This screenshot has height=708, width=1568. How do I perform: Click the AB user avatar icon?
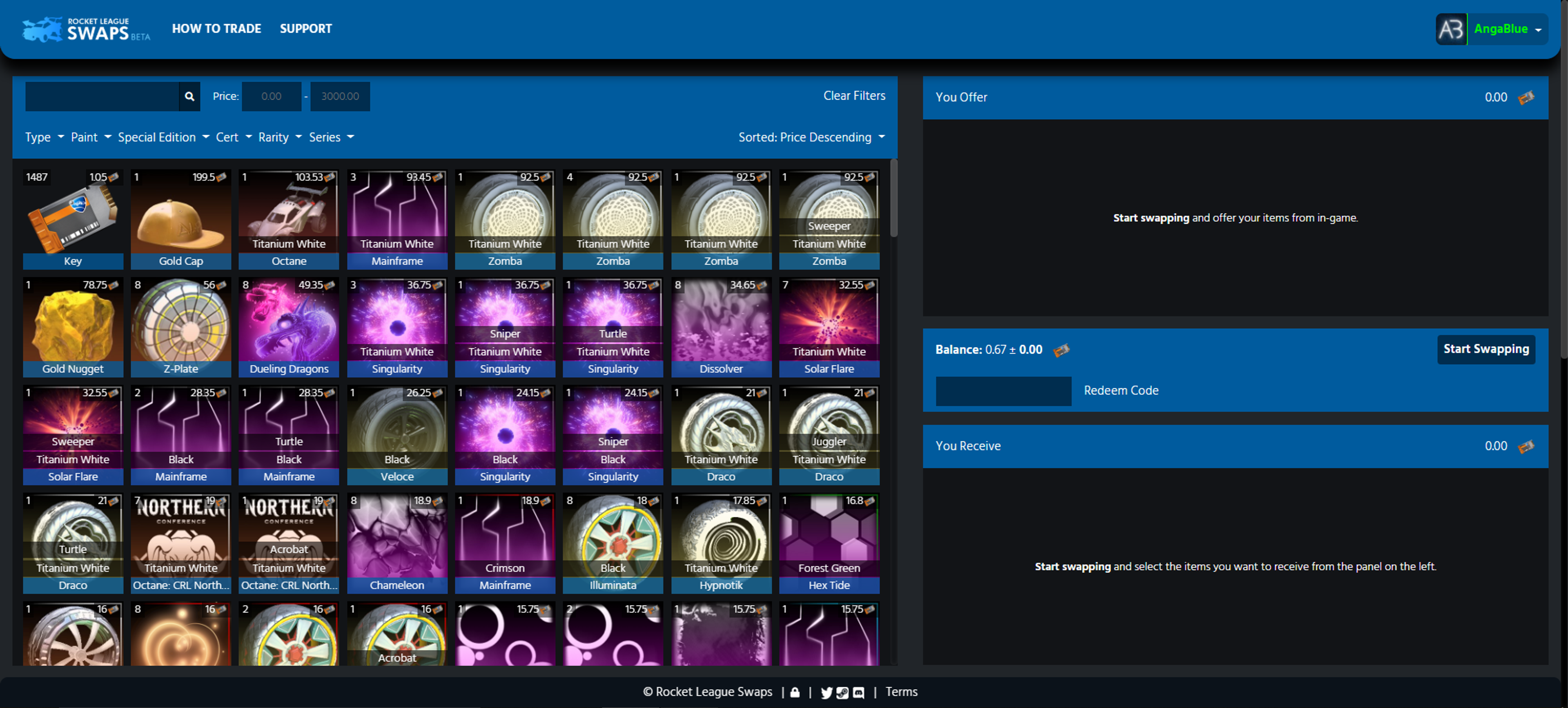pyautogui.click(x=1451, y=29)
